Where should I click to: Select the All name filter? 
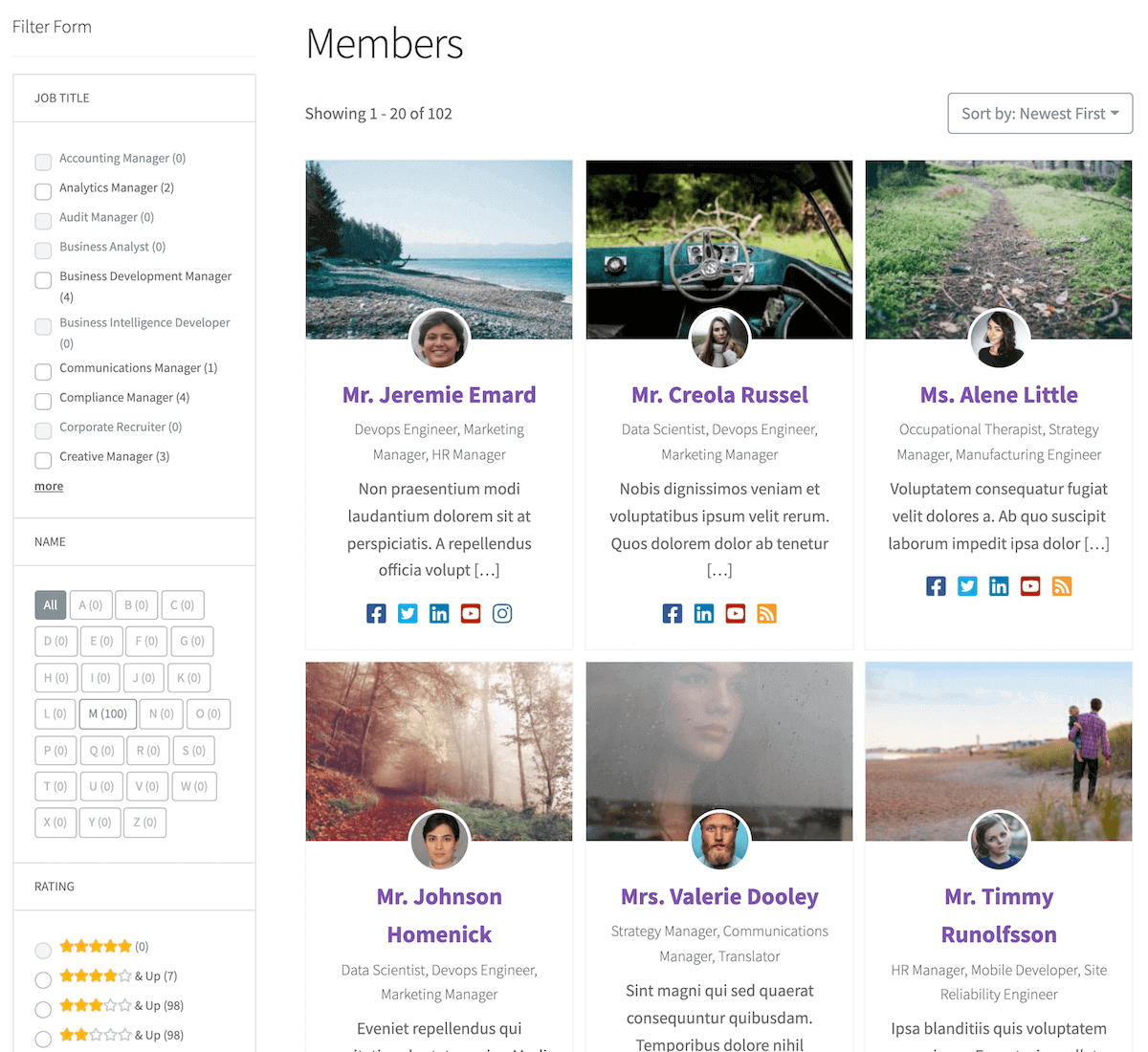(x=51, y=604)
